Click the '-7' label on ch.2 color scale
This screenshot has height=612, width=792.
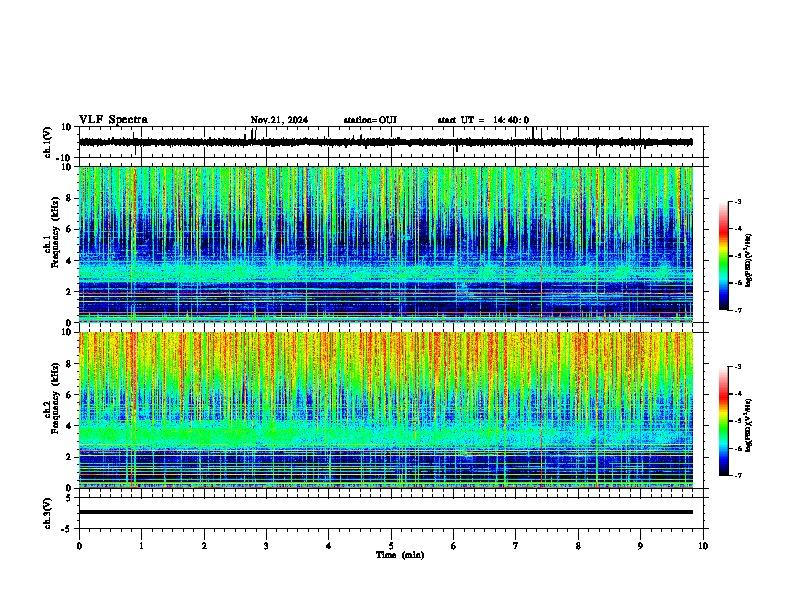(737, 475)
